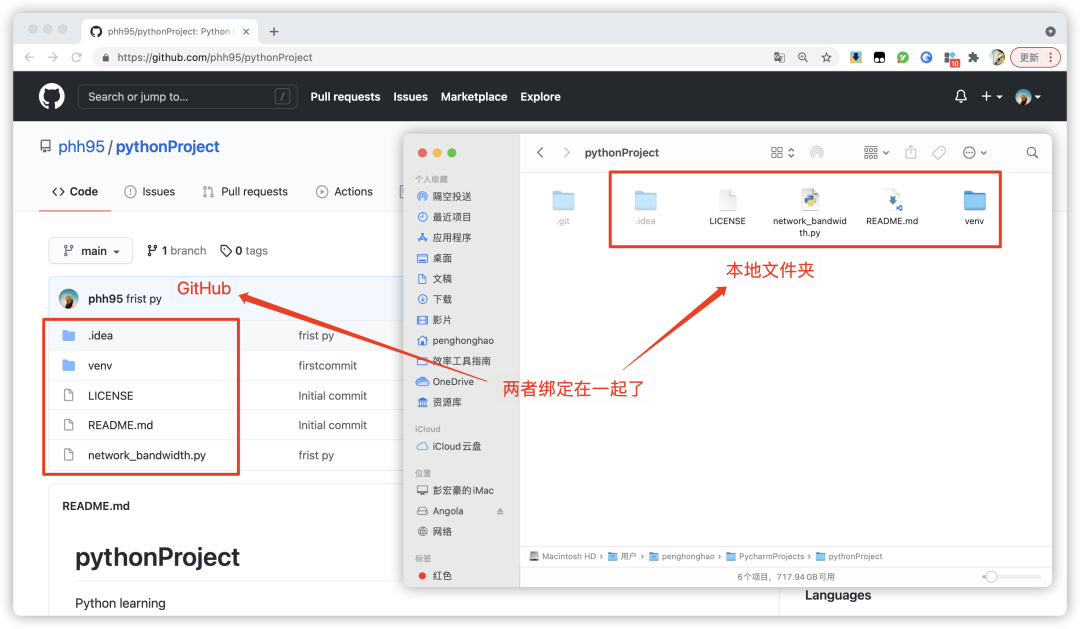Open the Finder tags icon
The width and height of the screenshot is (1080, 629).
[939, 152]
